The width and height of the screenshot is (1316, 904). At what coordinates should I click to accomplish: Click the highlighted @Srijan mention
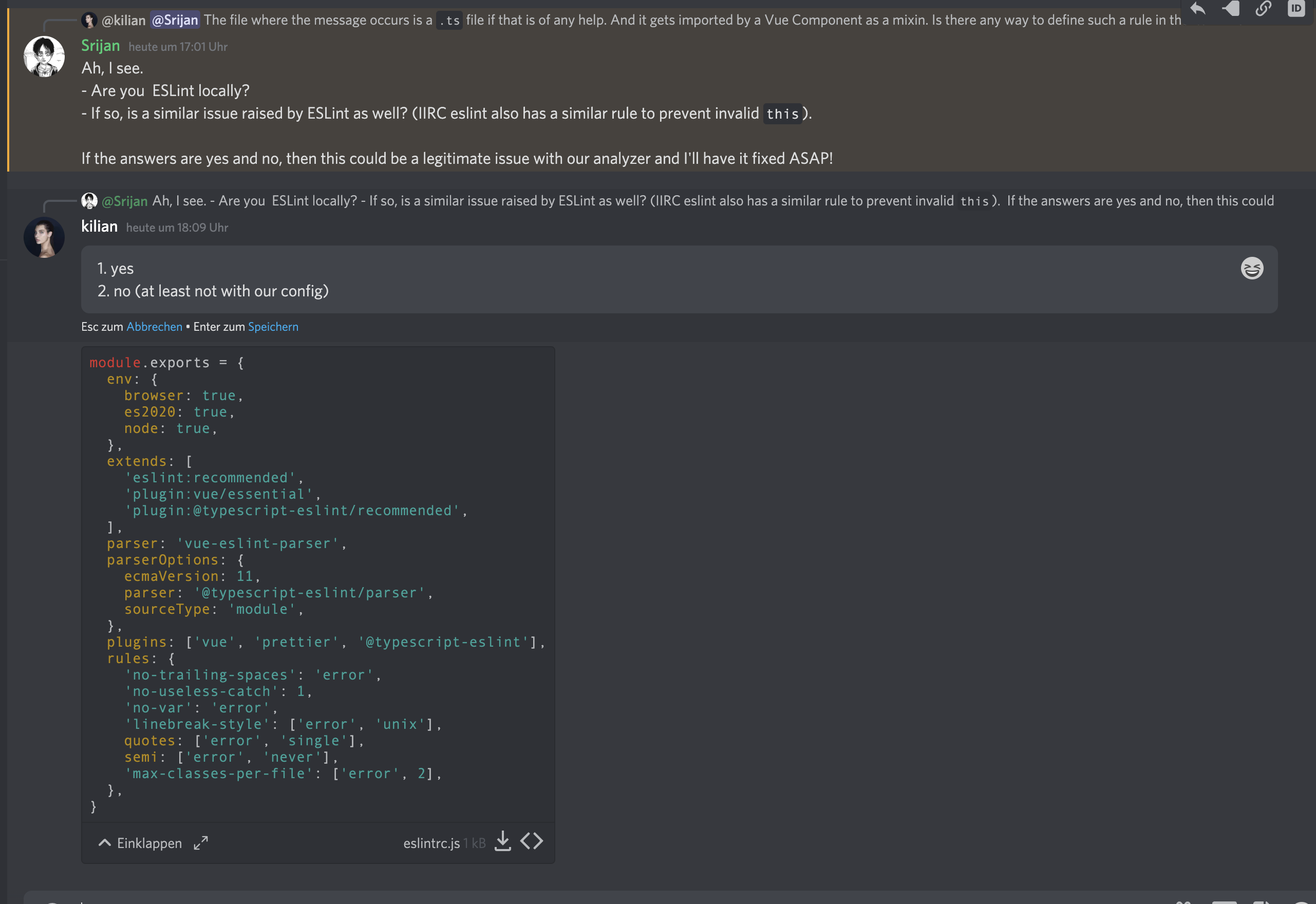(175, 21)
